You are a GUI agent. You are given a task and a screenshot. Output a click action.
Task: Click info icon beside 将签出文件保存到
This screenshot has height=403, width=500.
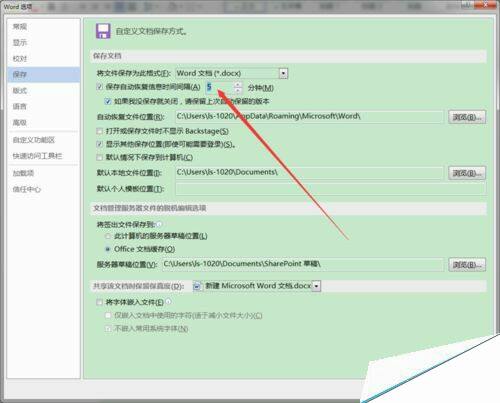point(159,224)
